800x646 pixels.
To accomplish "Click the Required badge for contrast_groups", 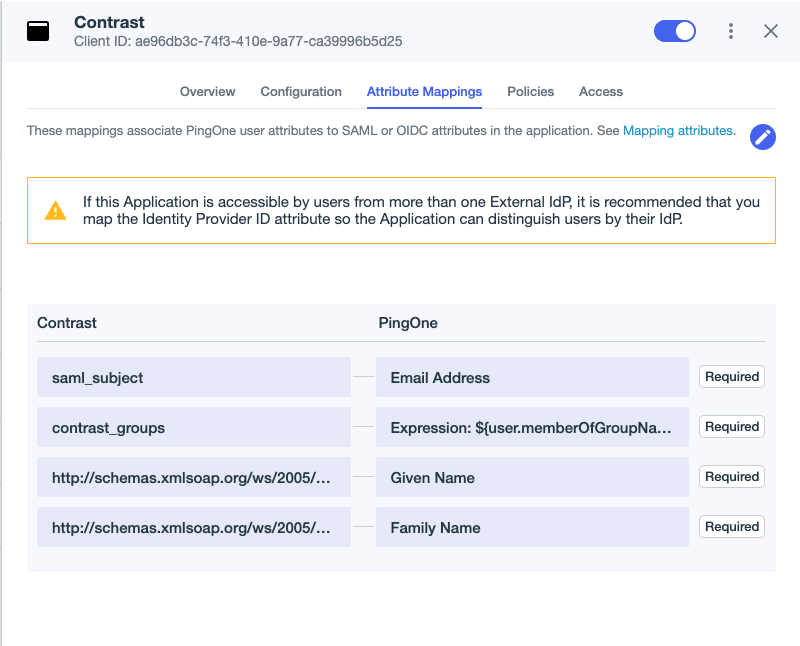I will (x=732, y=427).
